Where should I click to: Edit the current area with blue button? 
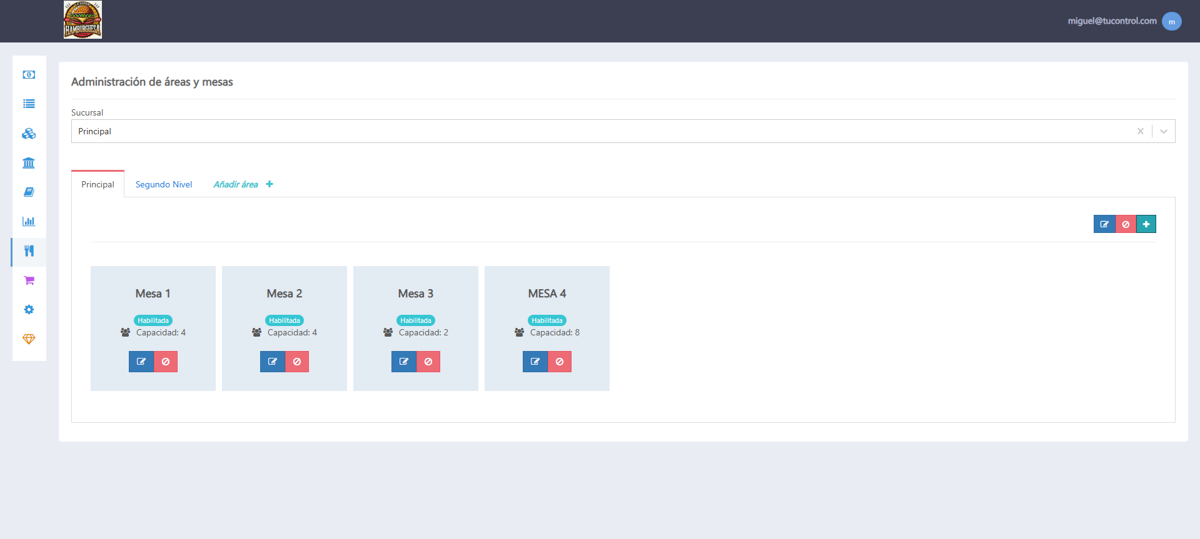point(1104,224)
